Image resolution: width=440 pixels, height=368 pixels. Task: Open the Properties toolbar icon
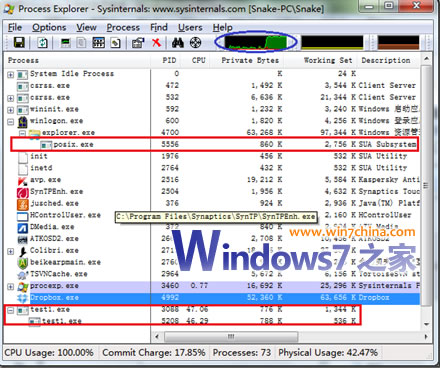[x=138, y=42]
